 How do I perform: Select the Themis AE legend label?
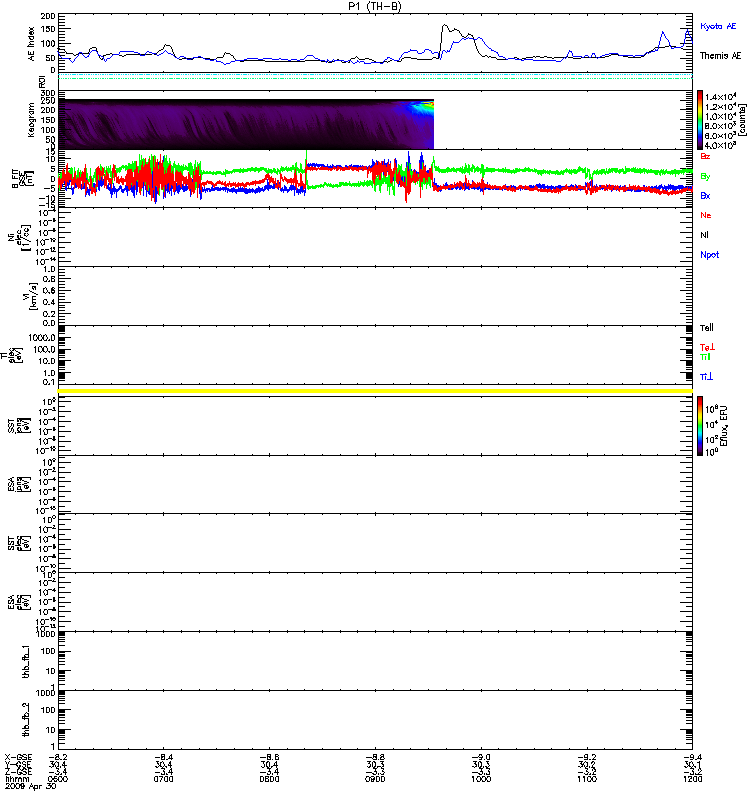pos(720,56)
